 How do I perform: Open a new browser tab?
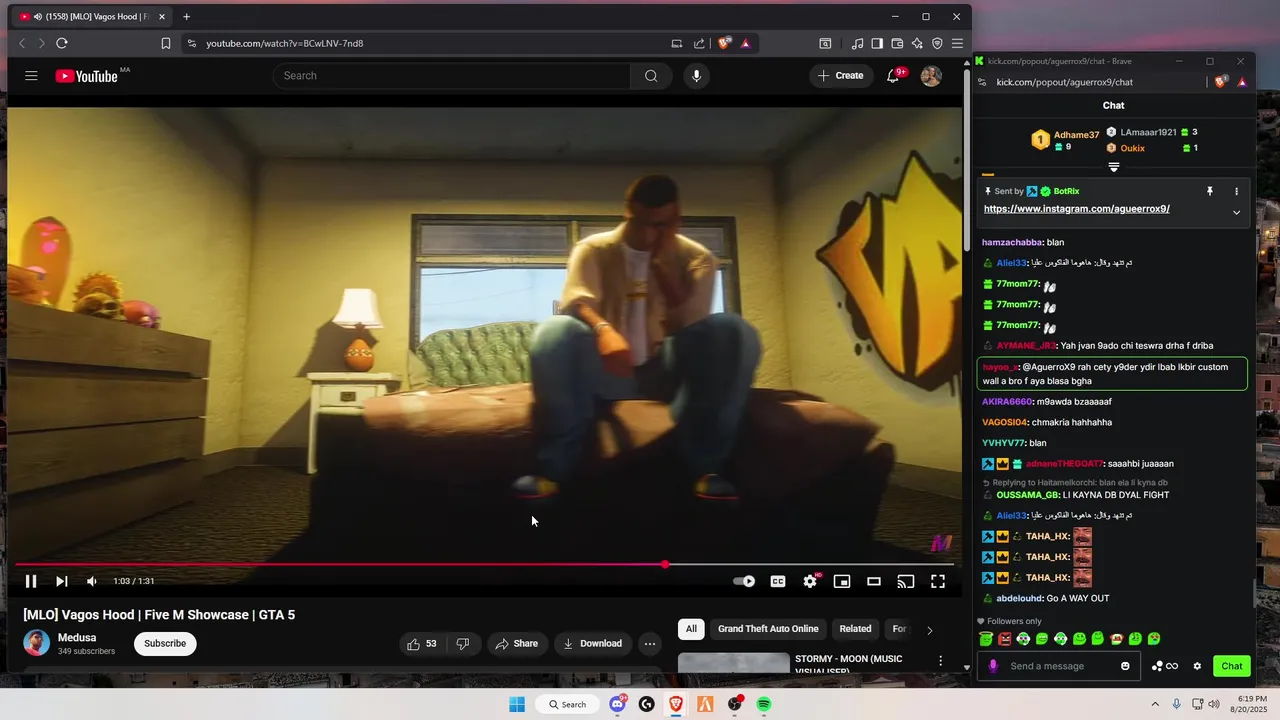(x=186, y=16)
